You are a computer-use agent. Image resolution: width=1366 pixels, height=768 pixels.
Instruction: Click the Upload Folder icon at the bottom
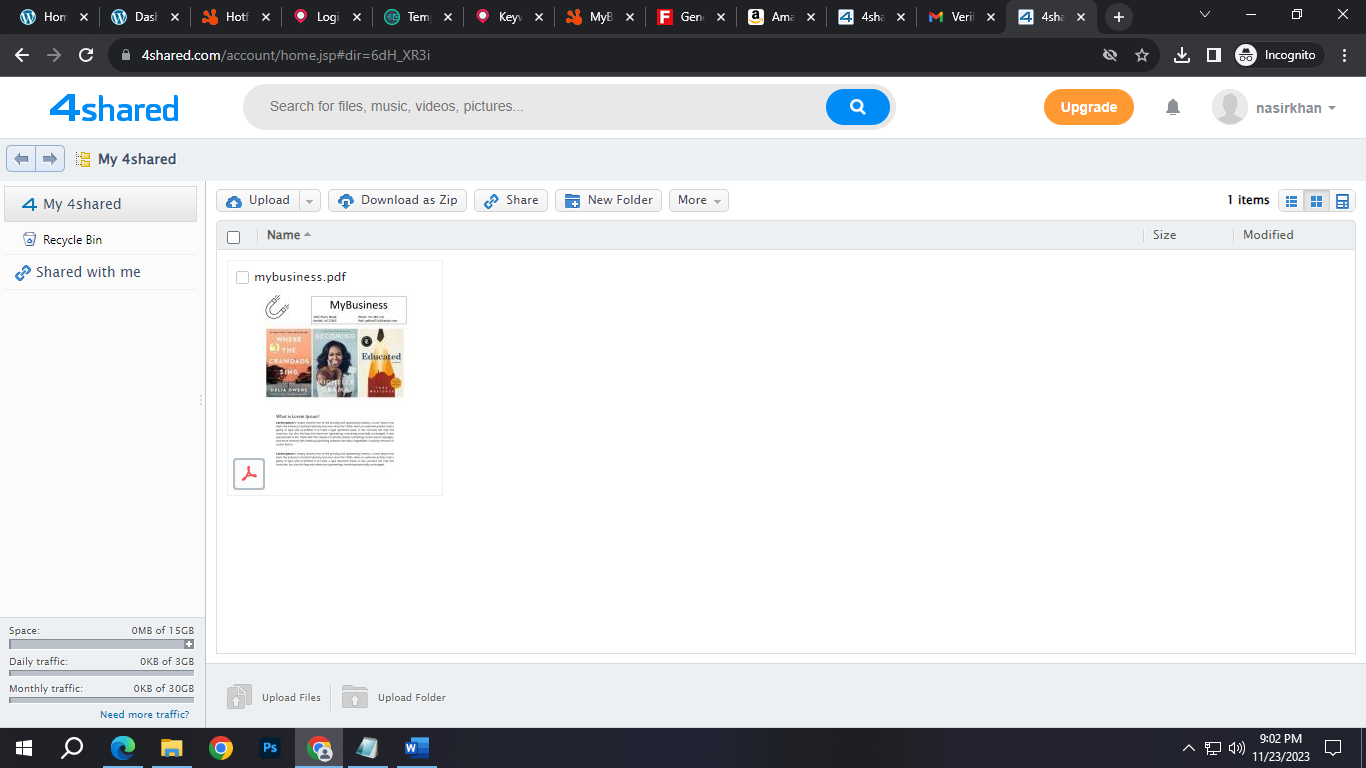[x=355, y=697]
